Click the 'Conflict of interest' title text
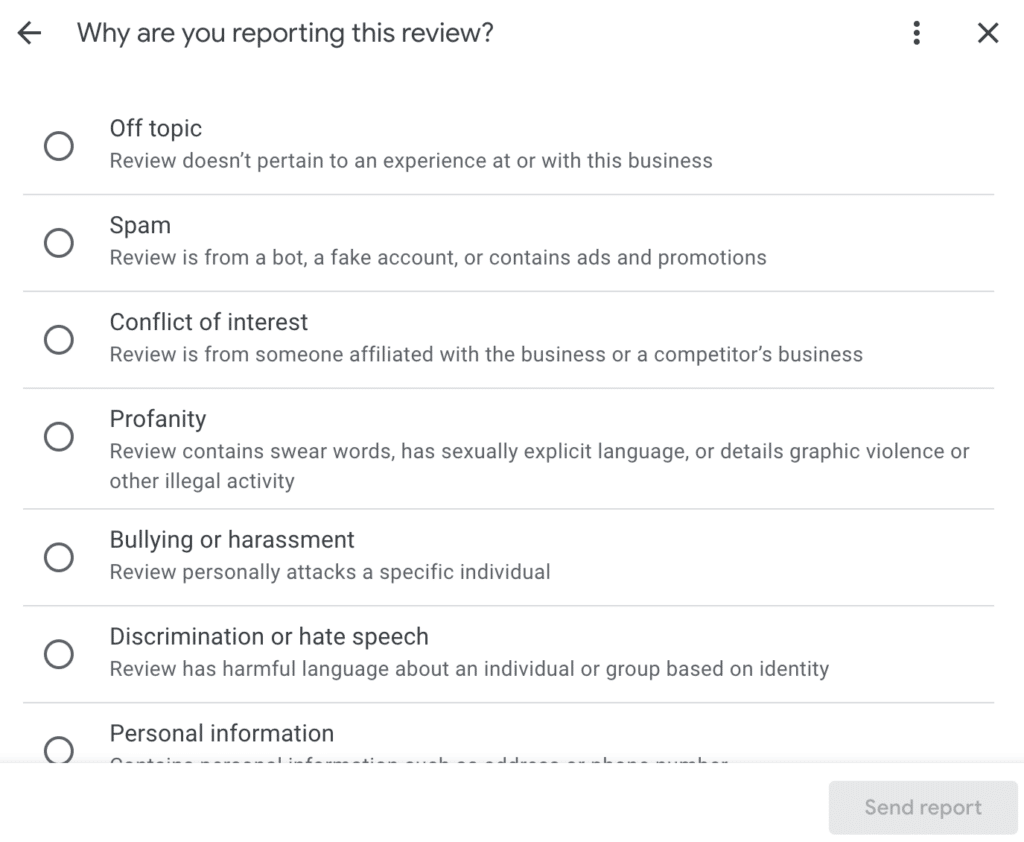 [x=208, y=322]
